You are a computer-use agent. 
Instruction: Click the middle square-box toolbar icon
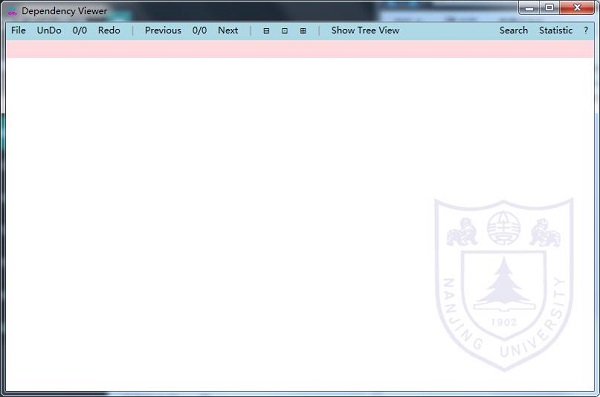click(285, 31)
